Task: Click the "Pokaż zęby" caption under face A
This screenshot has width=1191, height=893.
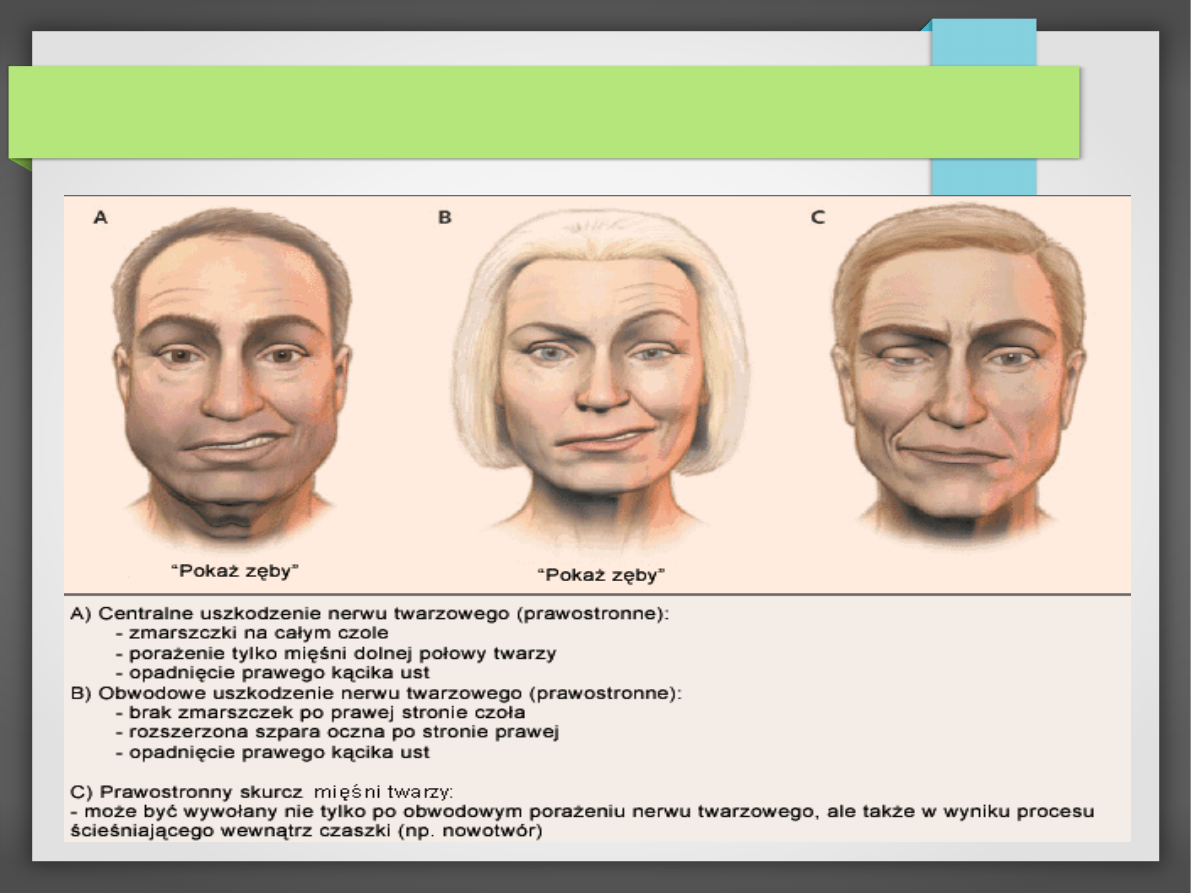Action: tap(235, 571)
